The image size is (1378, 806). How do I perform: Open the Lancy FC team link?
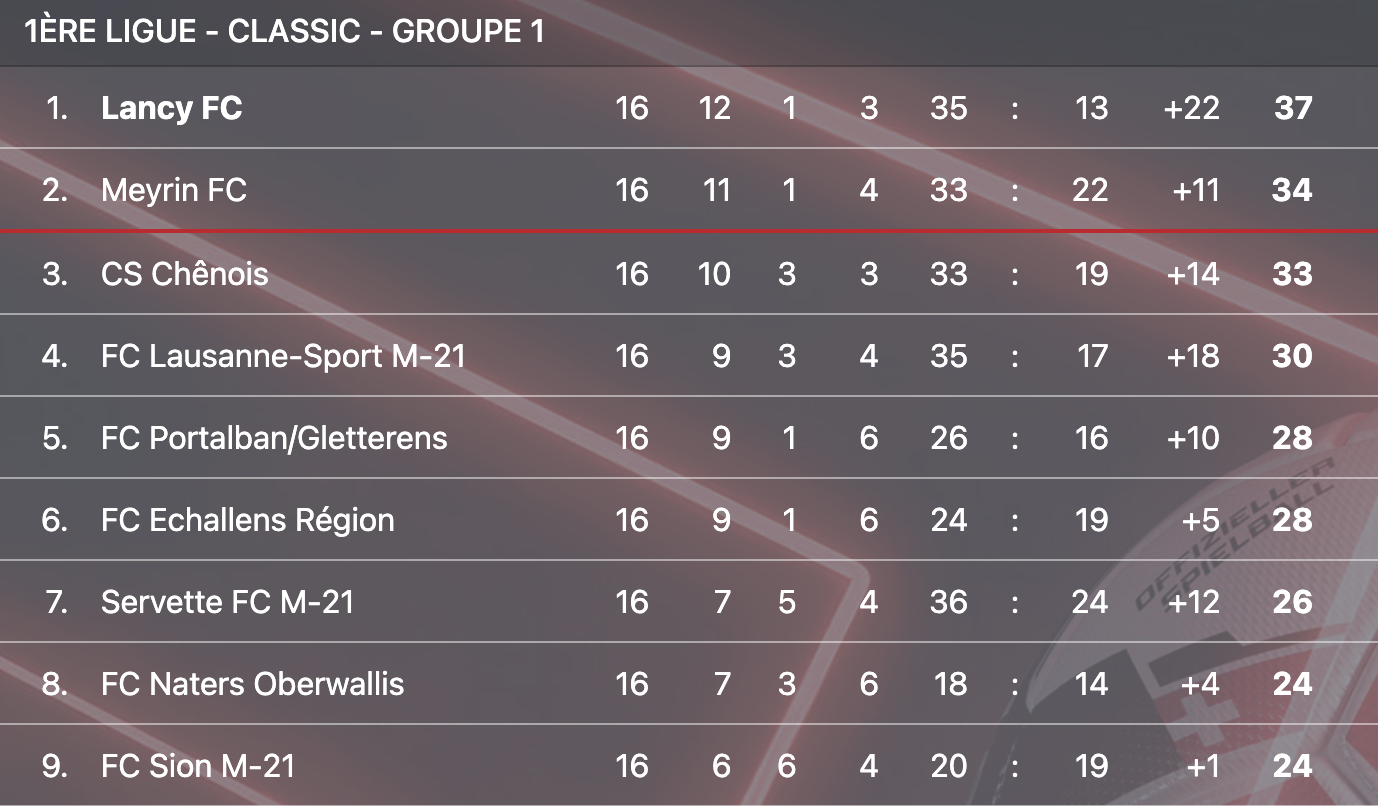point(172,108)
